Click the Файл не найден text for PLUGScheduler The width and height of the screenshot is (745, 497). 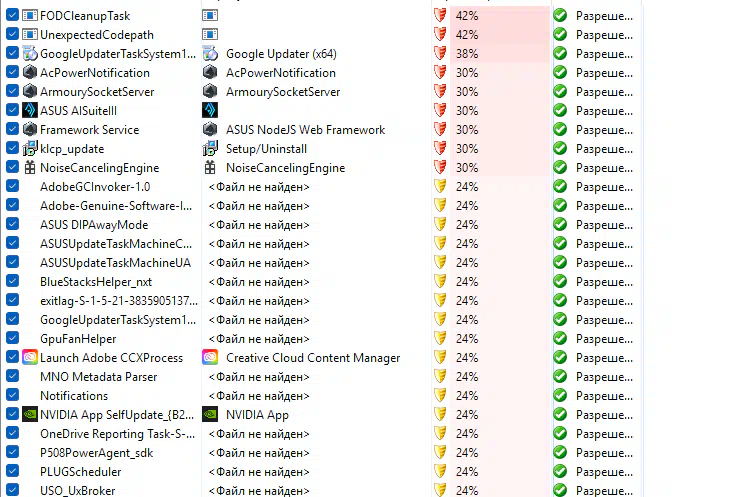[259, 472]
